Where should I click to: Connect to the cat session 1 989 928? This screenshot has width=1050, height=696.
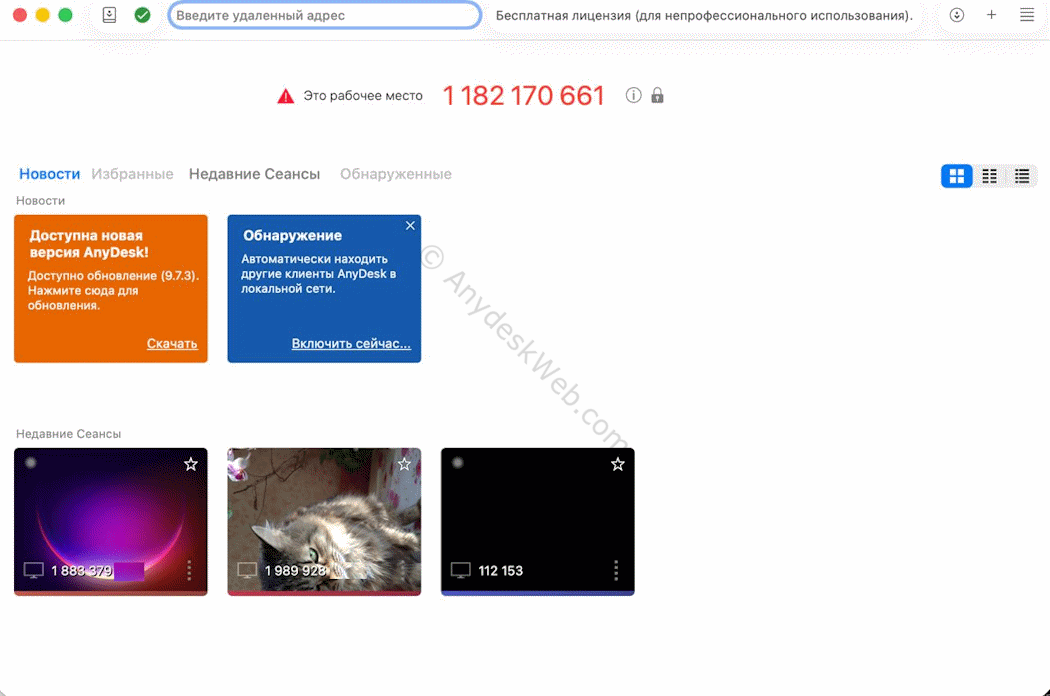tap(324, 522)
